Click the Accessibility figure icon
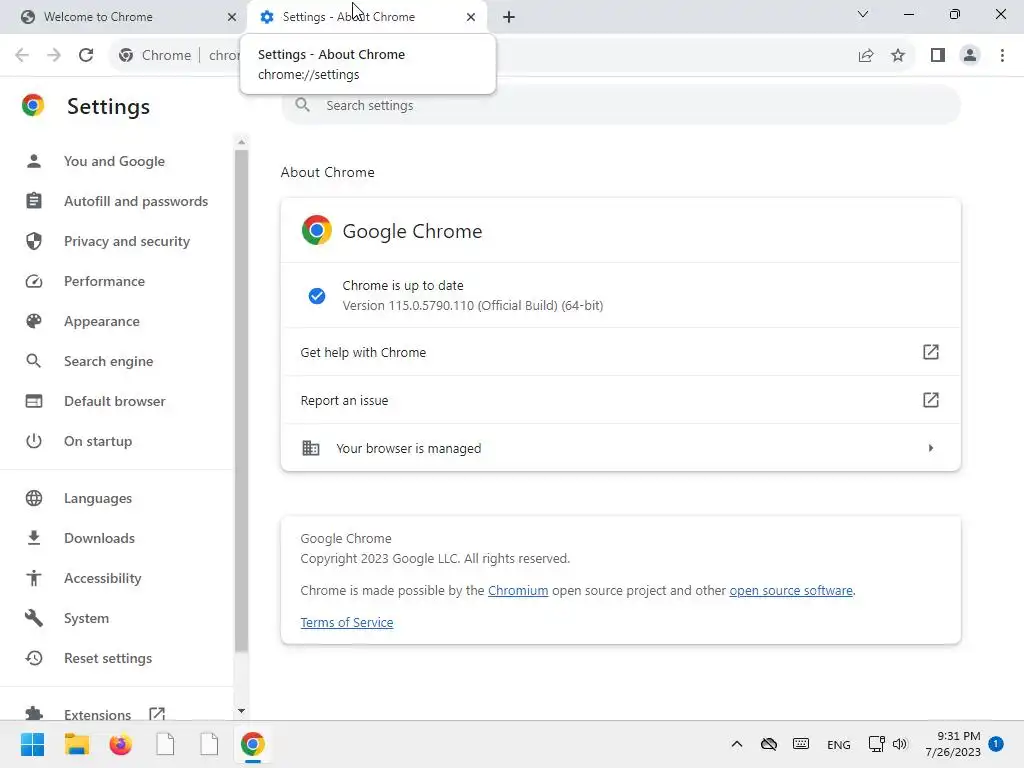 [x=34, y=578]
